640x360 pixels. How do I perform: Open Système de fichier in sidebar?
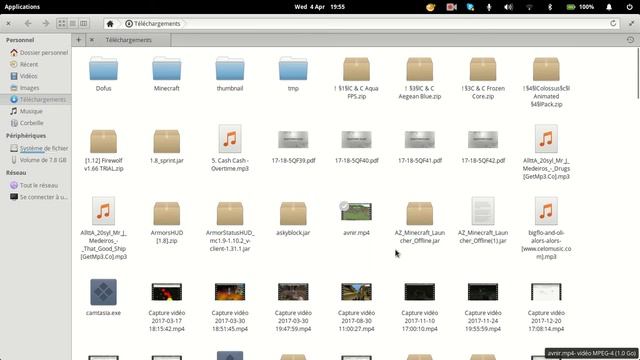point(39,148)
